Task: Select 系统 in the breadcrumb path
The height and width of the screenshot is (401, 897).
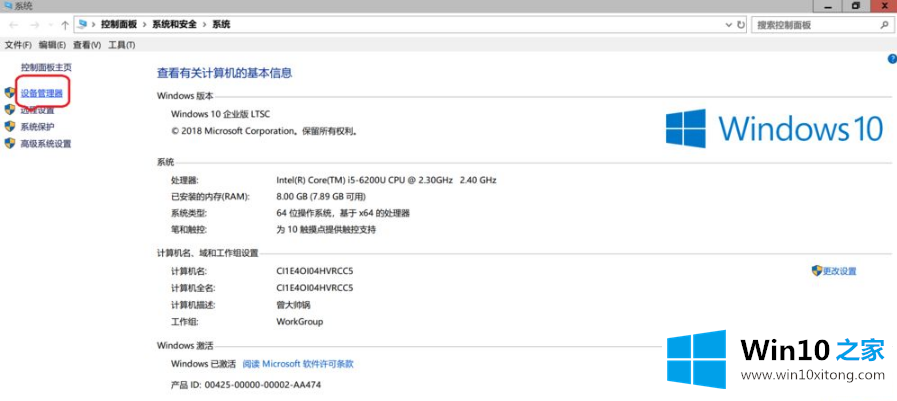Action: pos(221,25)
